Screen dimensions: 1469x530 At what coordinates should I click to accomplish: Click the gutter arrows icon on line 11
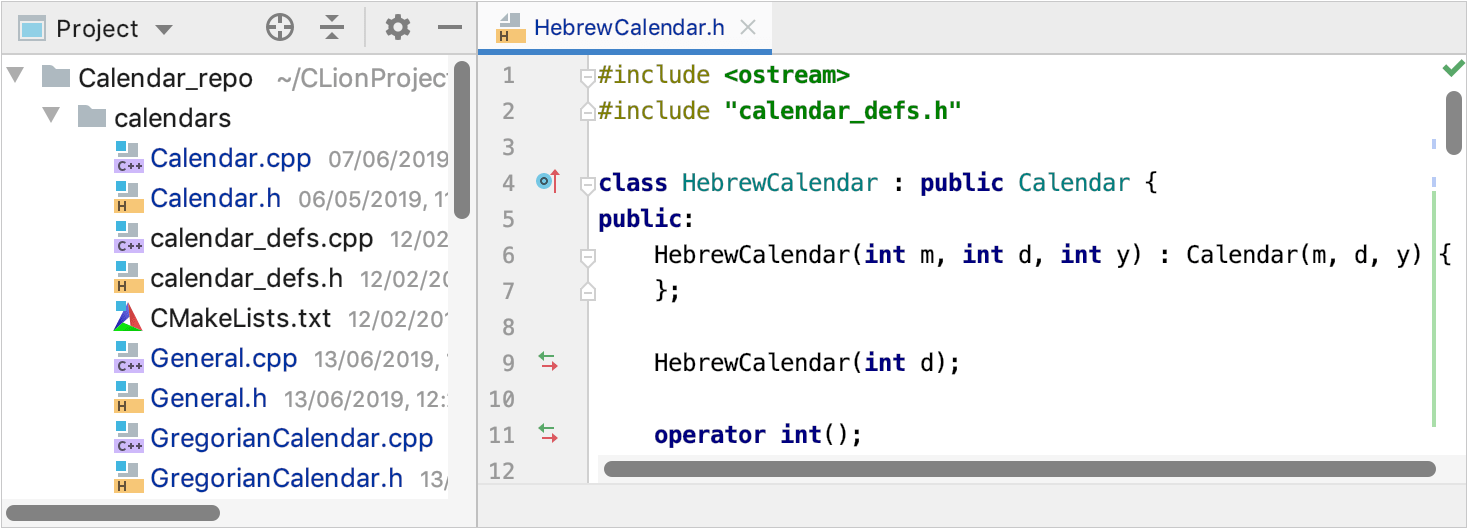(x=548, y=434)
